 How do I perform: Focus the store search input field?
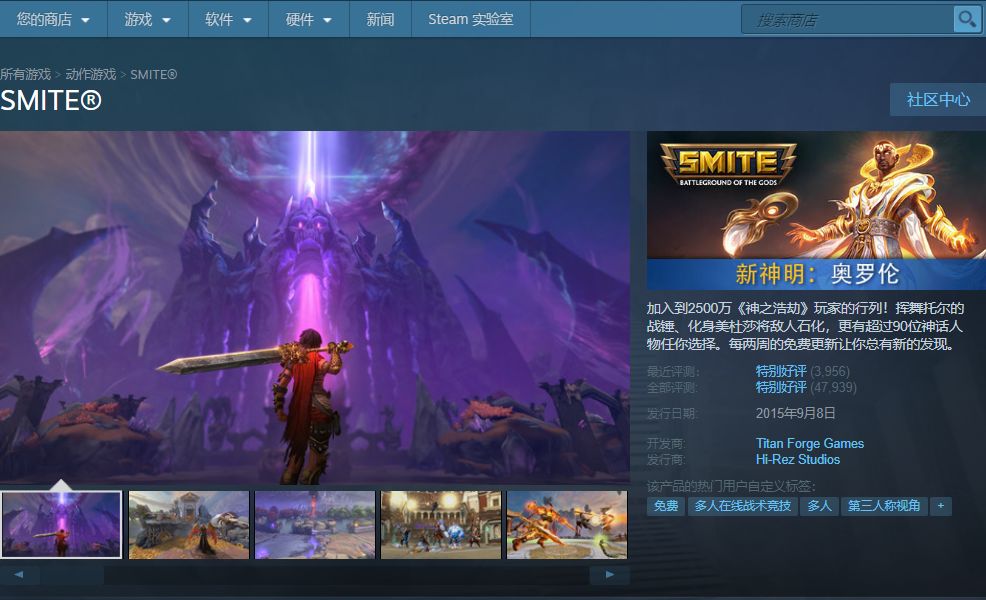[848, 19]
